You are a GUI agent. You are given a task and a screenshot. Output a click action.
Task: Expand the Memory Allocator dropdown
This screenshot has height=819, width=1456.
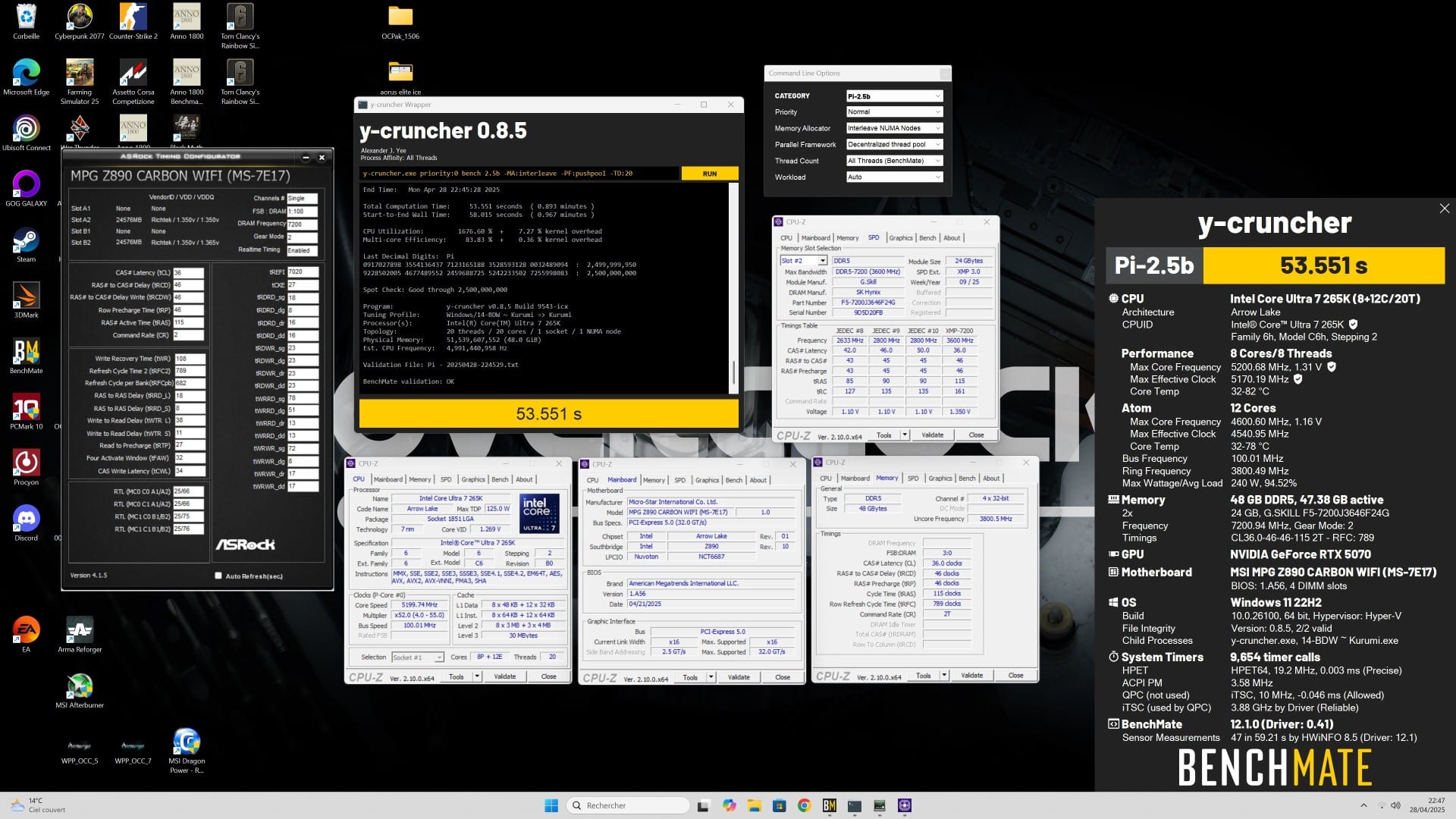[894, 128]
